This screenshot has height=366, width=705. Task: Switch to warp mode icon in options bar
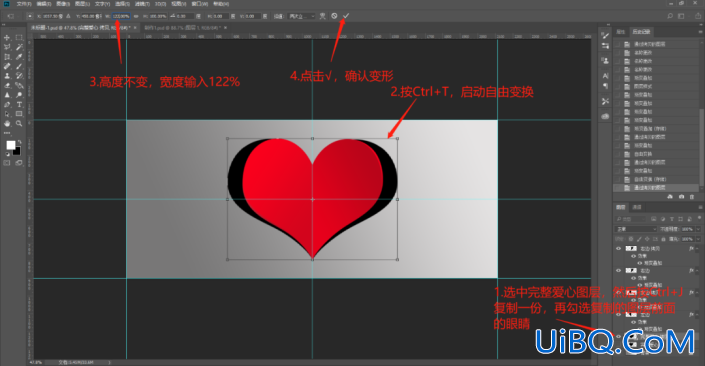(x=323, y=16)
